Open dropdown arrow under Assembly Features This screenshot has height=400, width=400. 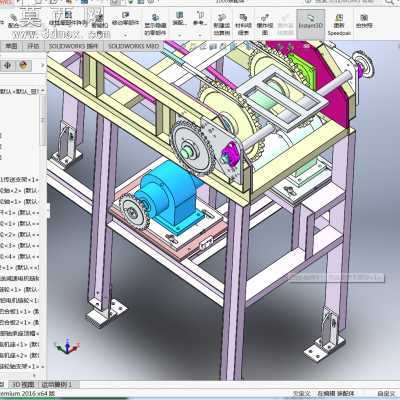(179, 34)
